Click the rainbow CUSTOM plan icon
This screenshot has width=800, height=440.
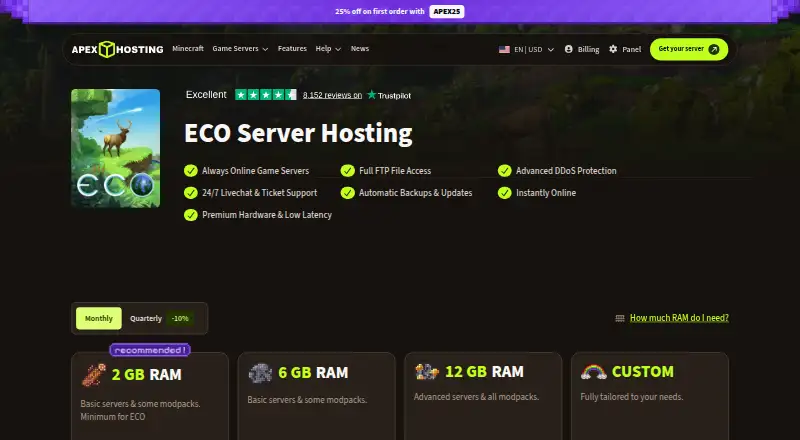tap(593, 372)
